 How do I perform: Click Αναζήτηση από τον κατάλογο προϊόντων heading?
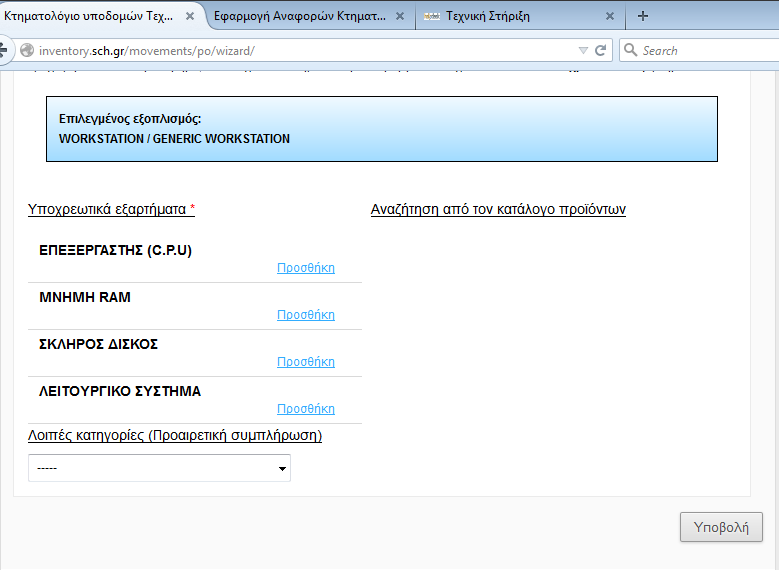click(x=498, y=209)
